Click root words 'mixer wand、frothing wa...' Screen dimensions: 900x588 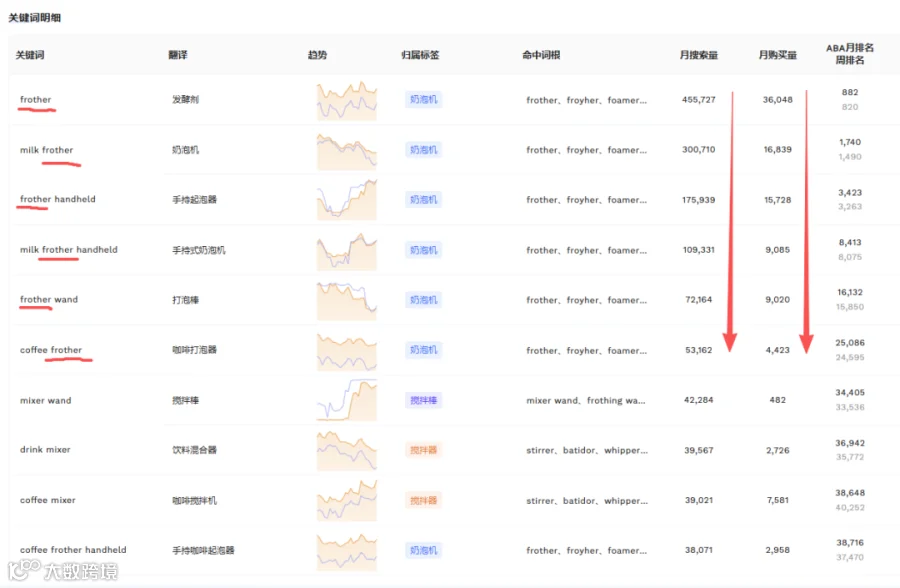tap(586, 400)
